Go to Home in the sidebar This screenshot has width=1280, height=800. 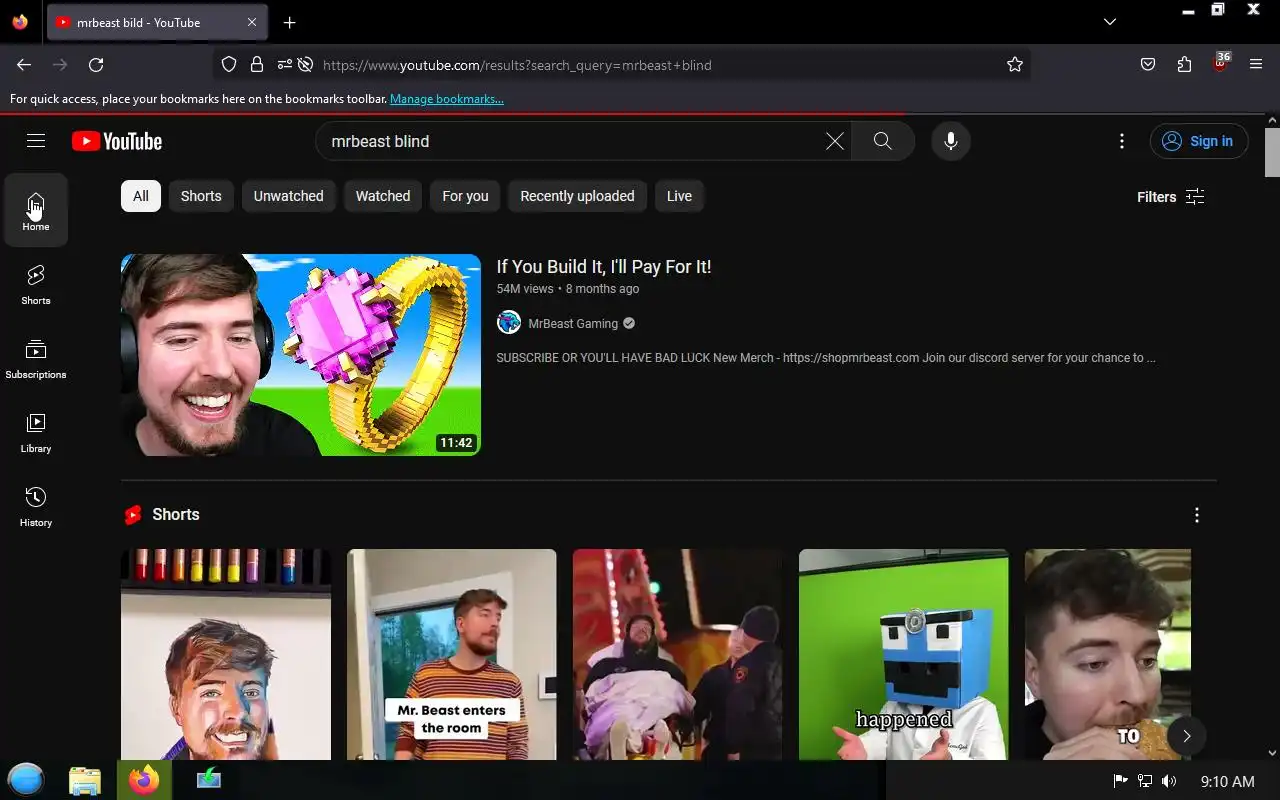(36, 211)
